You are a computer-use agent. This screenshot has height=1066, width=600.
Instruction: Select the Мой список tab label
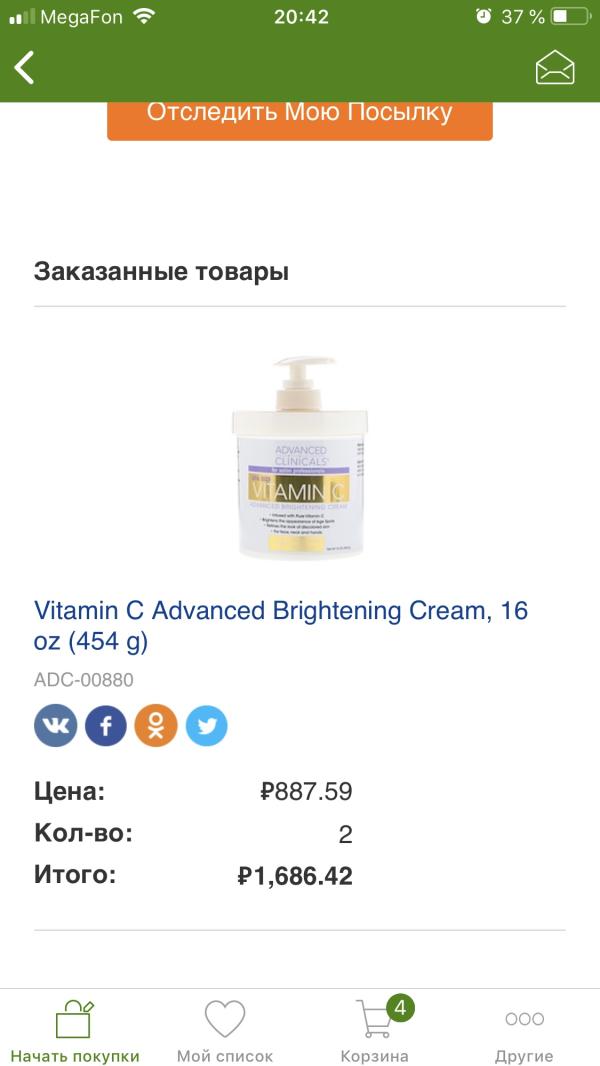click(225, 1056)
